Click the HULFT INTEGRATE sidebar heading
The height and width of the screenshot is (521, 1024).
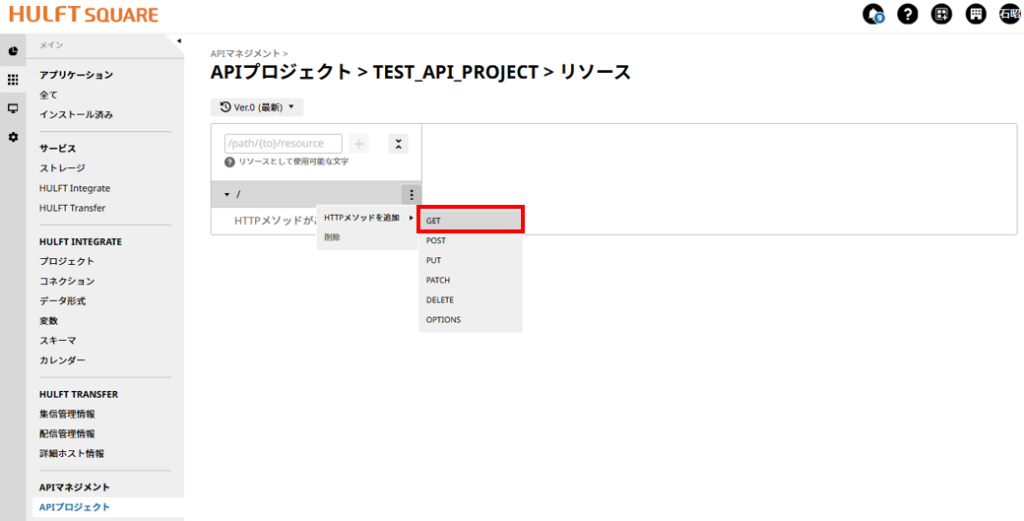[x=80, y=242]
